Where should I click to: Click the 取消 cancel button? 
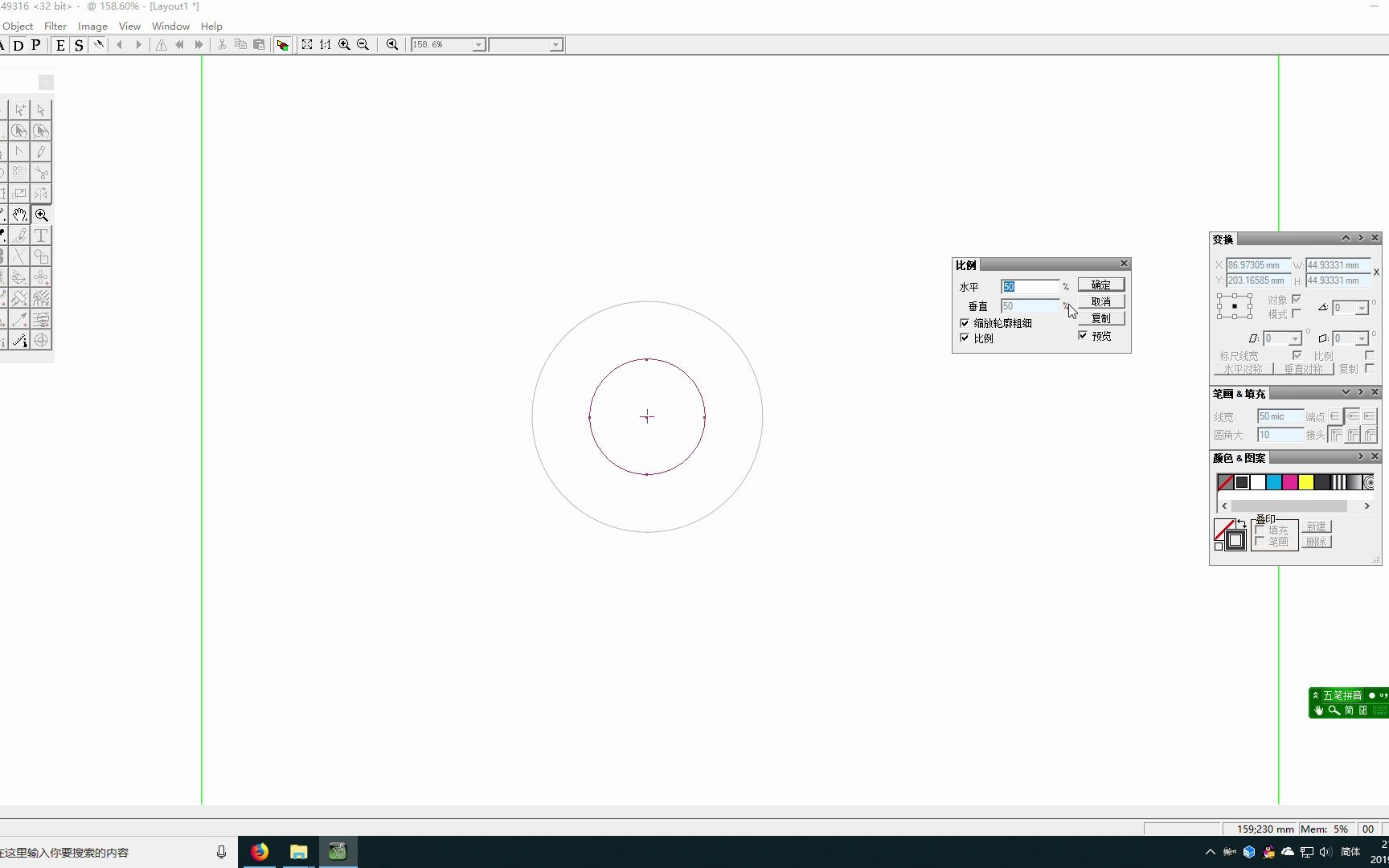(1100, 302)
